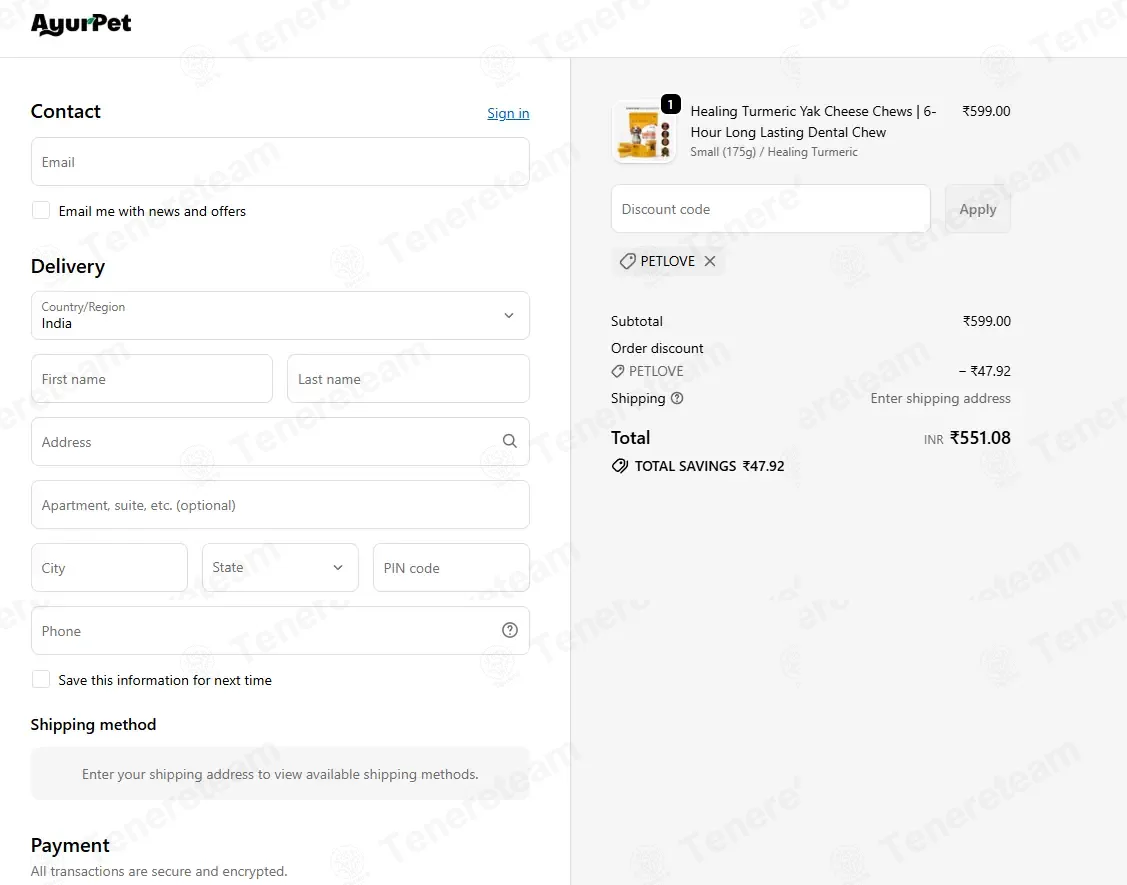Click the − ₹47.92 discount amount
The width and height of the screenshot is (1127, 885).
[x=984, y=371]
